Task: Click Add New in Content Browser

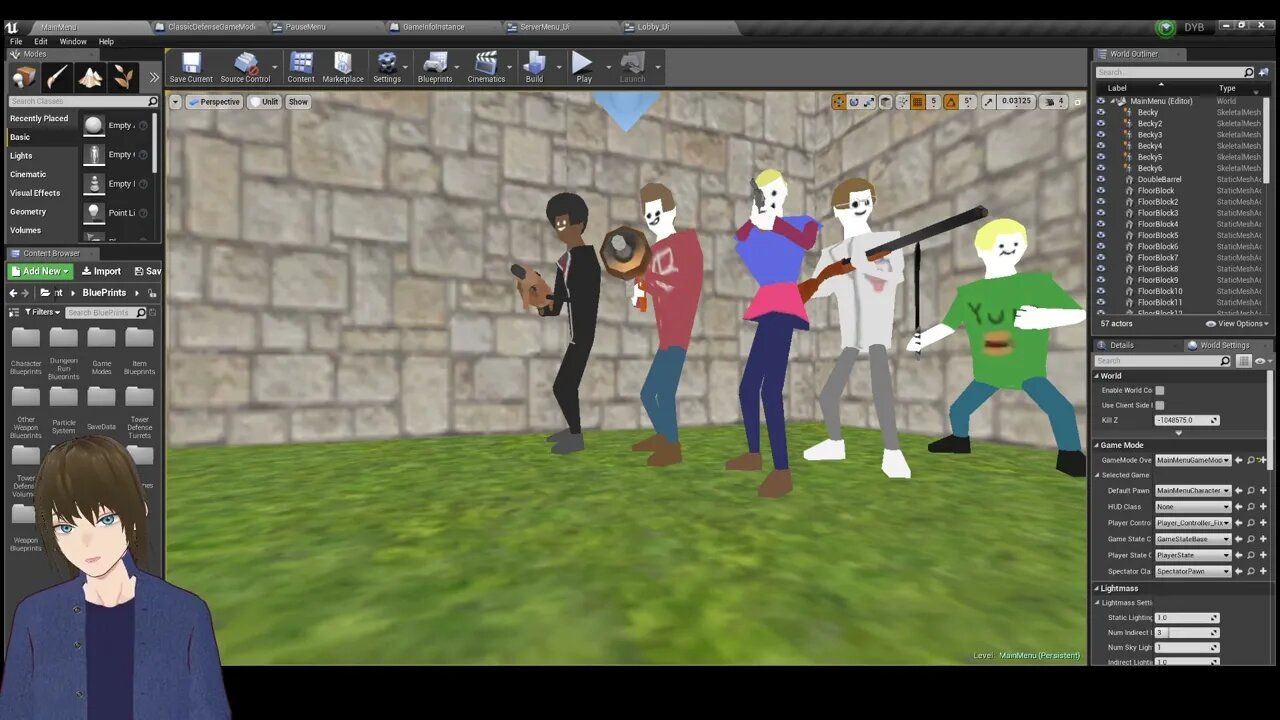Action: (41, 271)
